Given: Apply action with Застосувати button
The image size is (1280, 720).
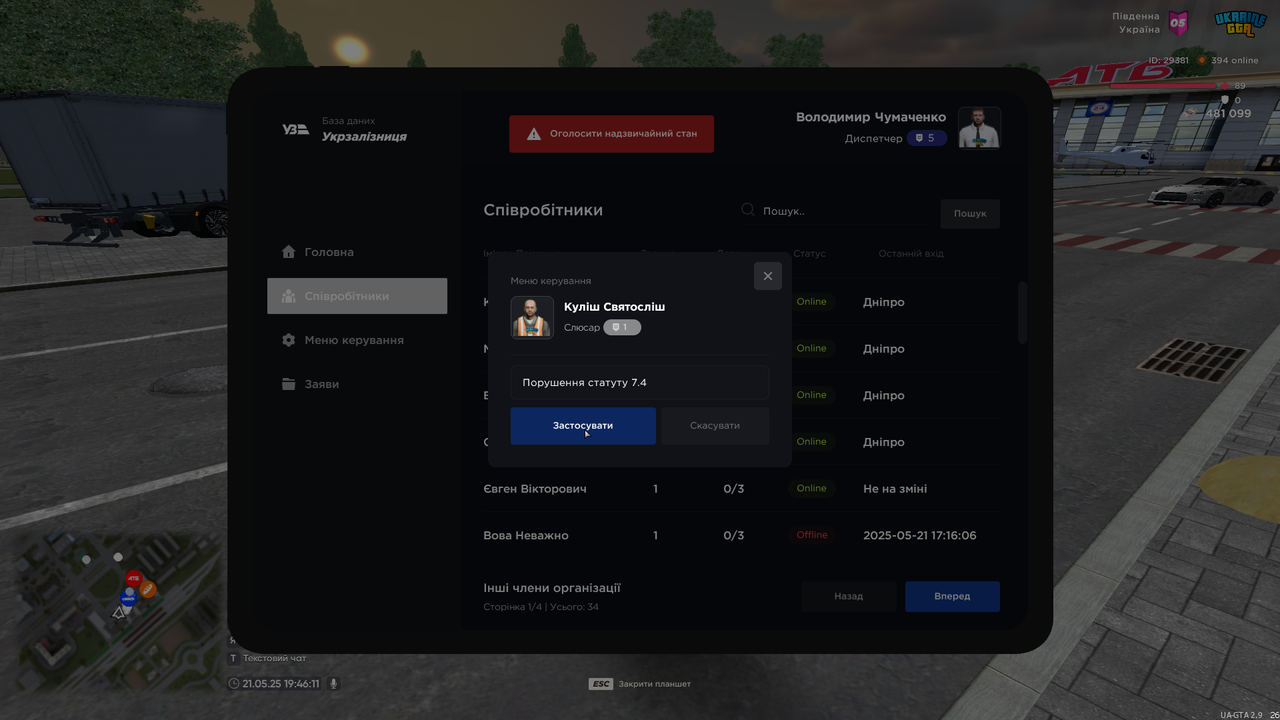Looking at the screenshot, I should tap(583, 426).
